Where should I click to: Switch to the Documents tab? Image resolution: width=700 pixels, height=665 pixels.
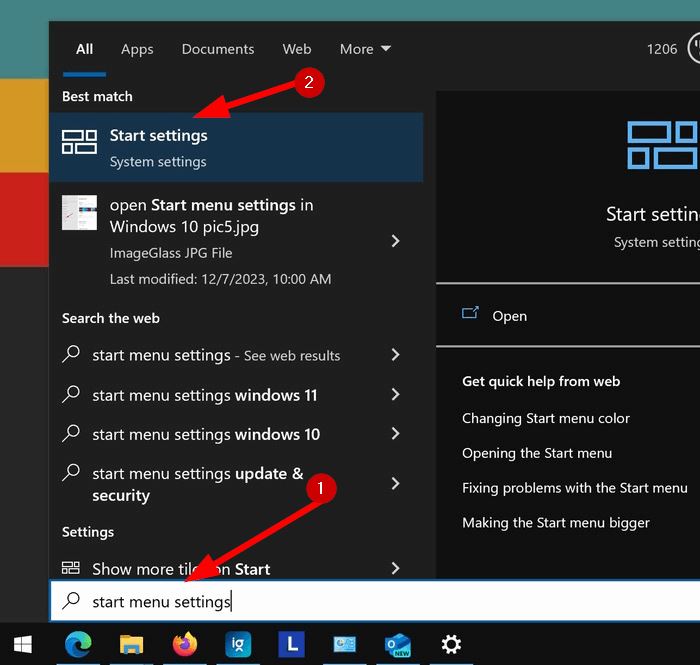point(218,49)
